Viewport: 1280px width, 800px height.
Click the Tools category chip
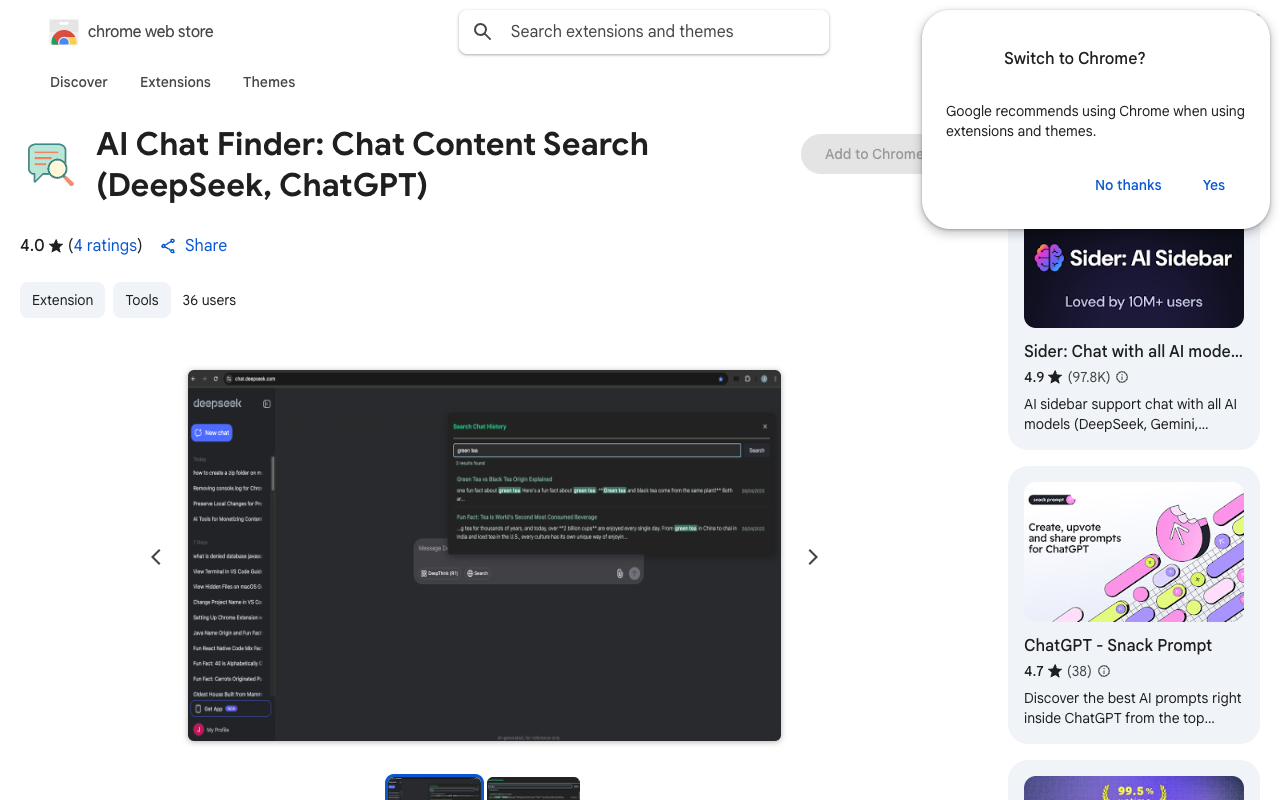142,300
